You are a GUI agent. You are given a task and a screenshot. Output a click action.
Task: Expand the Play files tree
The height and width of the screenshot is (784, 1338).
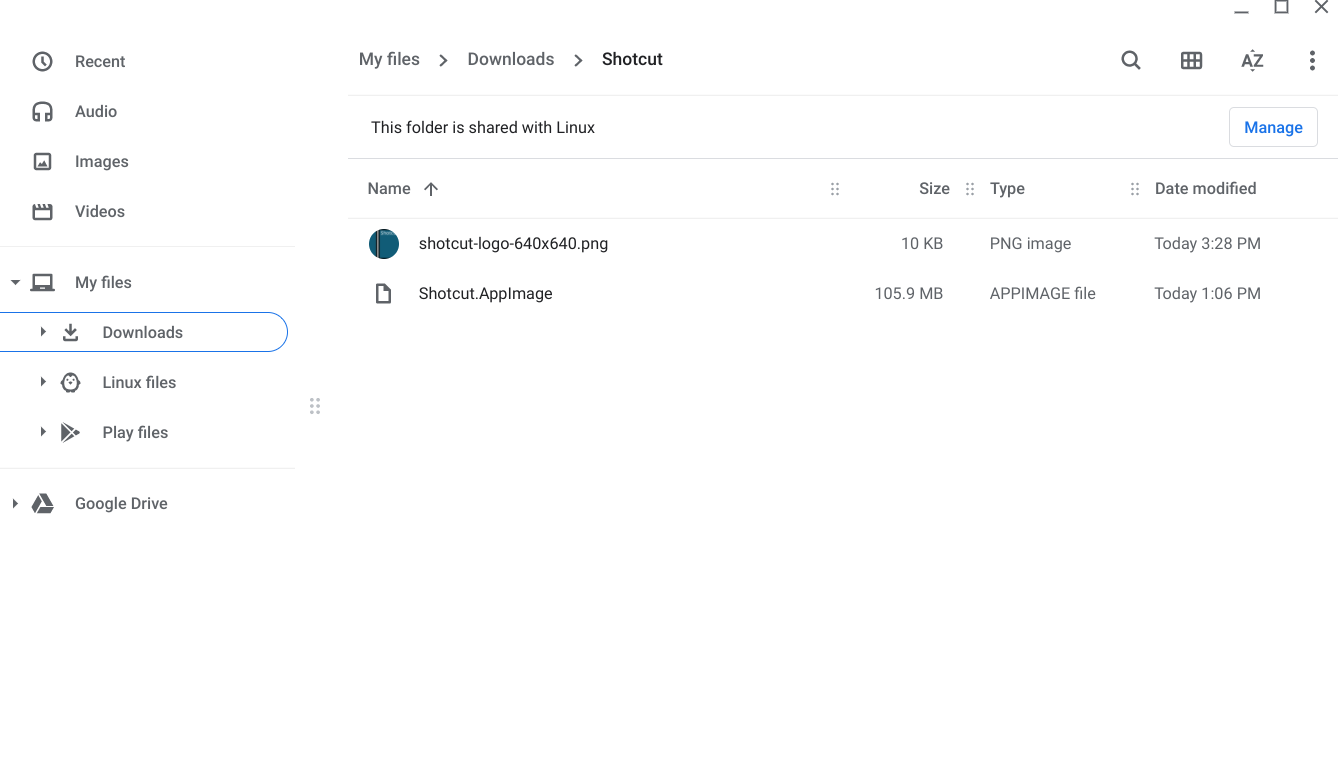point(43,432)
